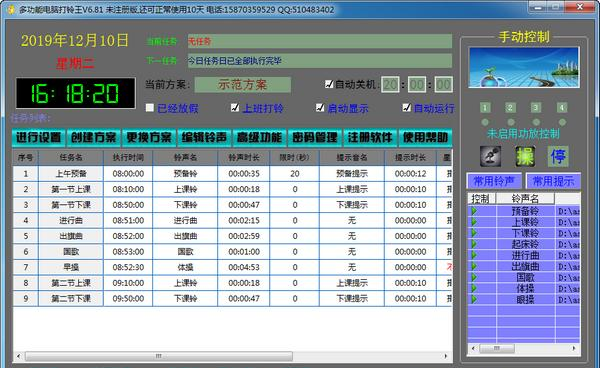Click the task table scroll right arrow
Viewport: 600px width, 368px height.
point(446,356)
